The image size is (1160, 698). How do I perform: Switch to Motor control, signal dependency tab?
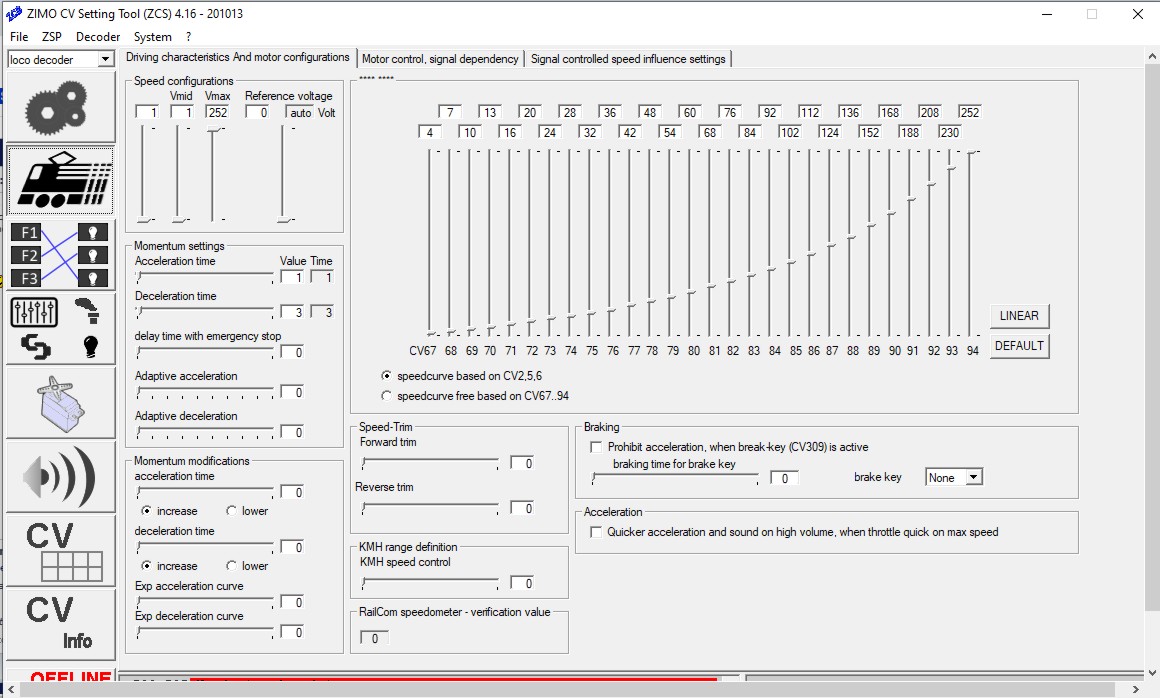click(440, 59)
